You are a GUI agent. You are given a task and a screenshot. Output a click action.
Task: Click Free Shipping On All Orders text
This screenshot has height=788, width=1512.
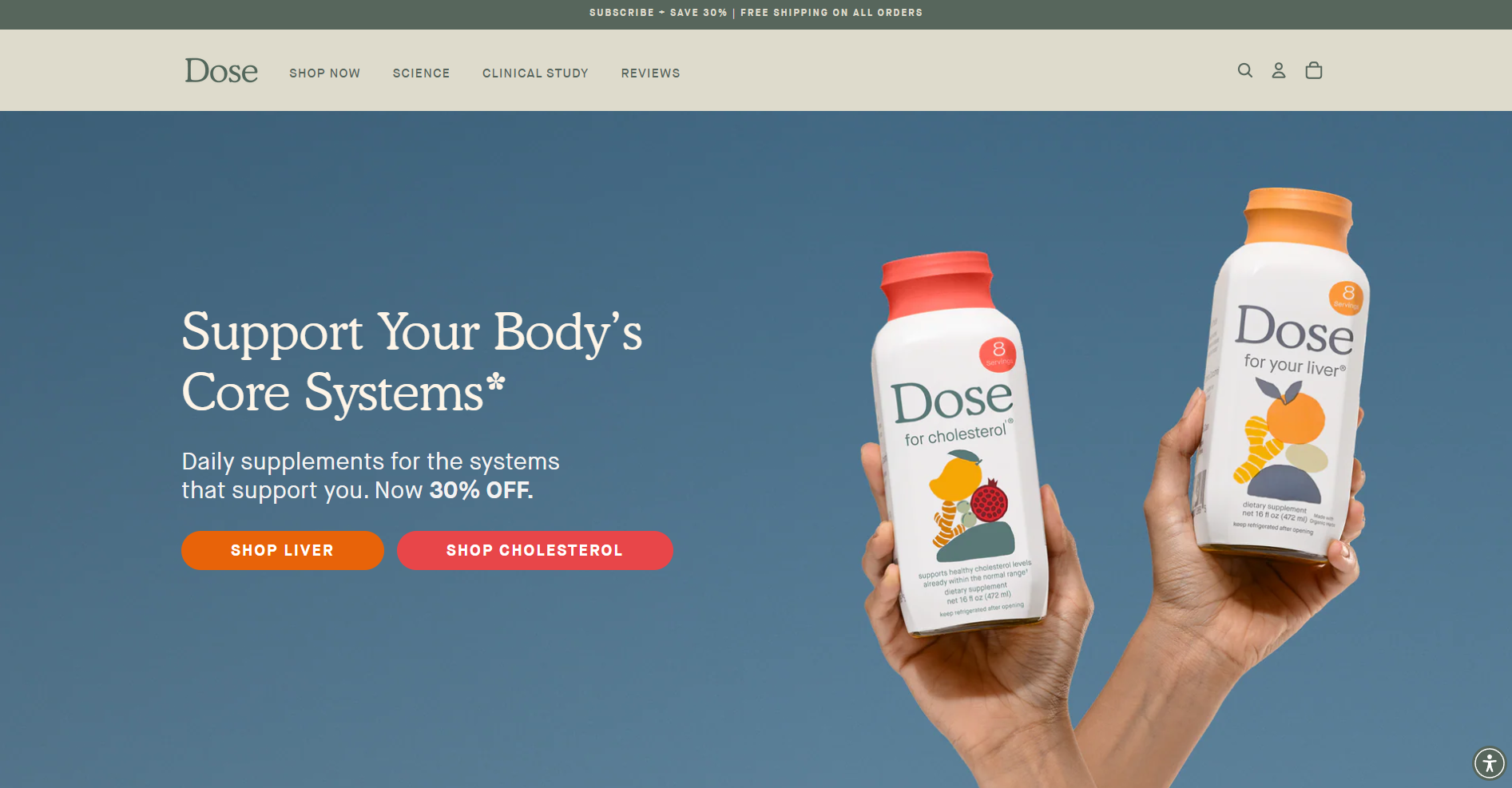click(831, 13)
